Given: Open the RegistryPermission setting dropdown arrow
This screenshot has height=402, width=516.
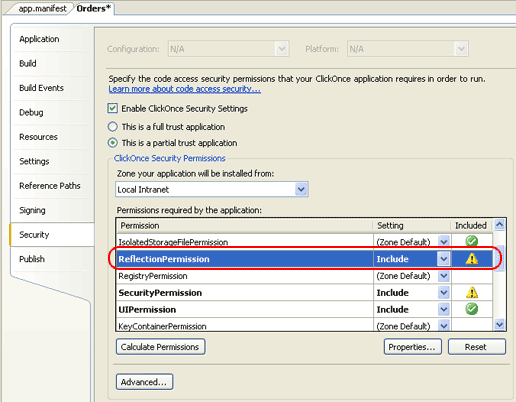Looking at the screenshot, I should click(x=444, y=276).
